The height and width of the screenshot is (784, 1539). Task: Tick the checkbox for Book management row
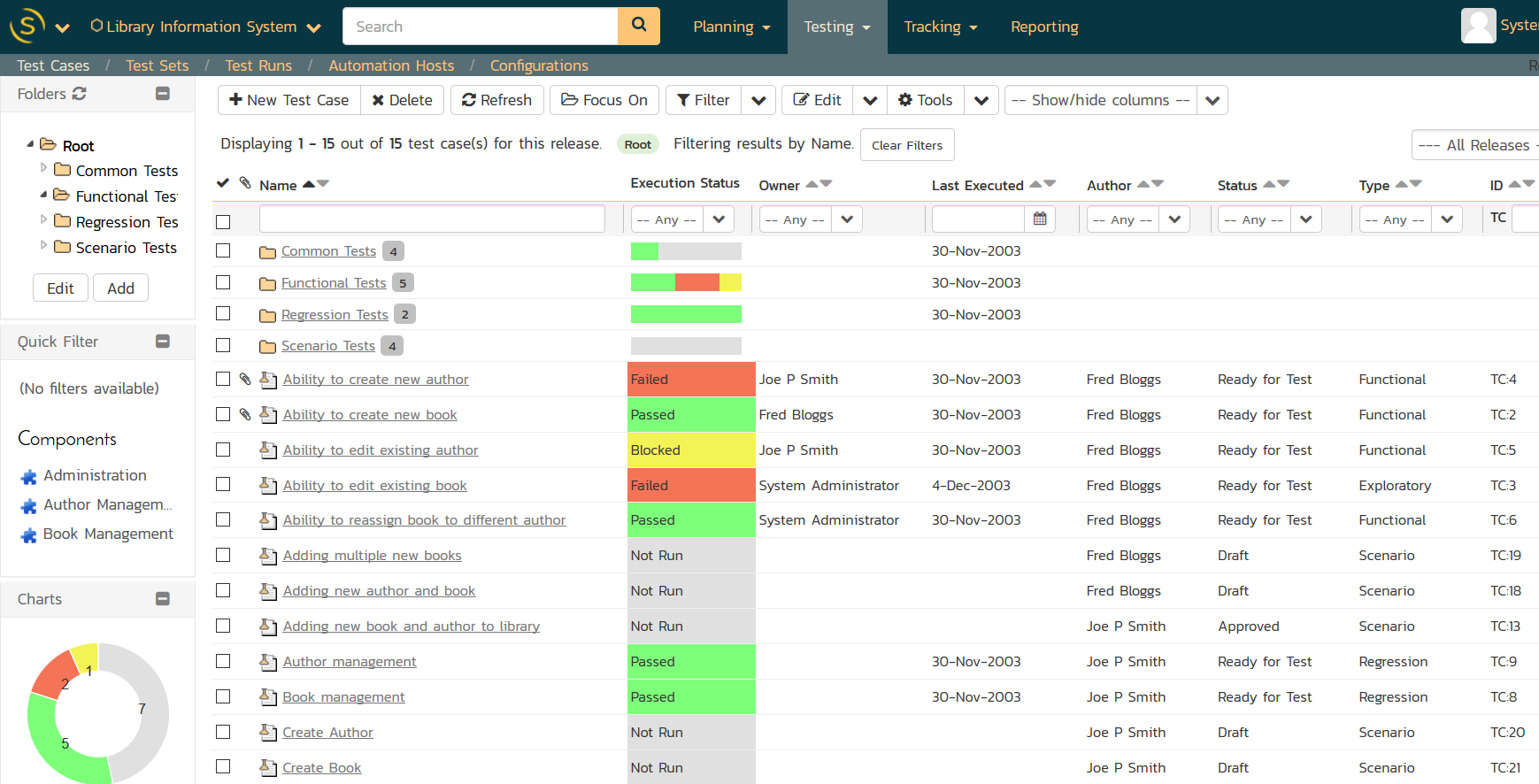click(223, 696)
